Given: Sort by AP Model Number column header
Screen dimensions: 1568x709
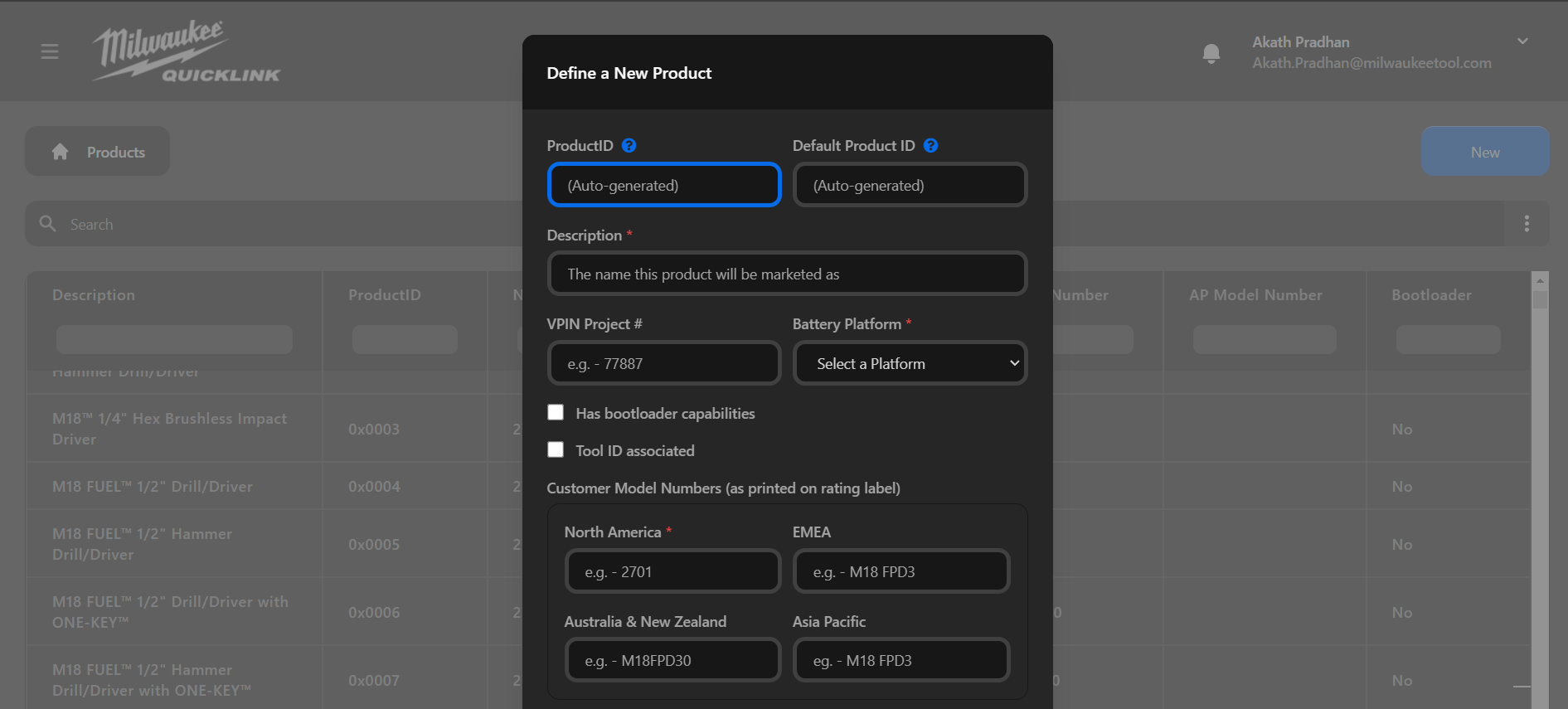Looking at the screenshot, I should coord(1255,295).
